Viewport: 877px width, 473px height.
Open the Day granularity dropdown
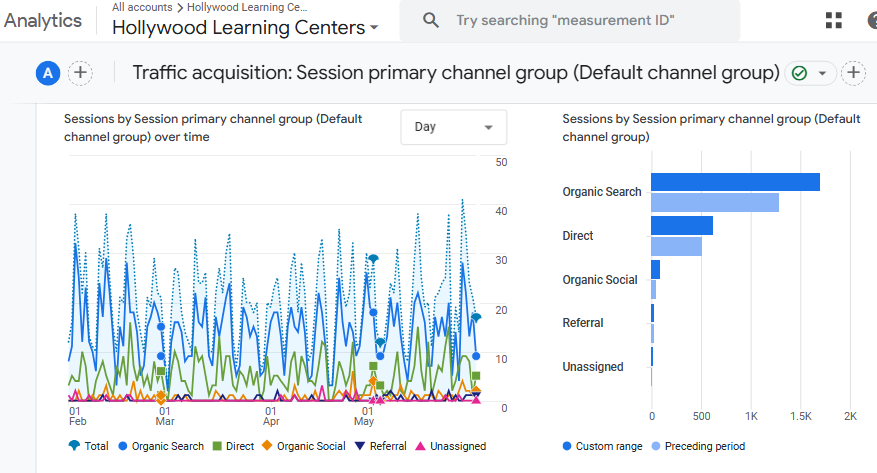pos(453,127)
